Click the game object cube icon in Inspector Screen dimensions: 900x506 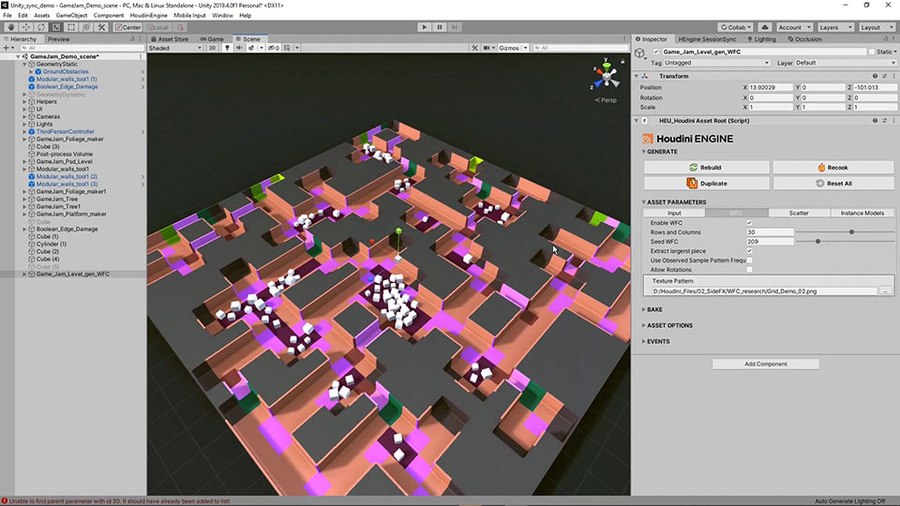point(640,53)
